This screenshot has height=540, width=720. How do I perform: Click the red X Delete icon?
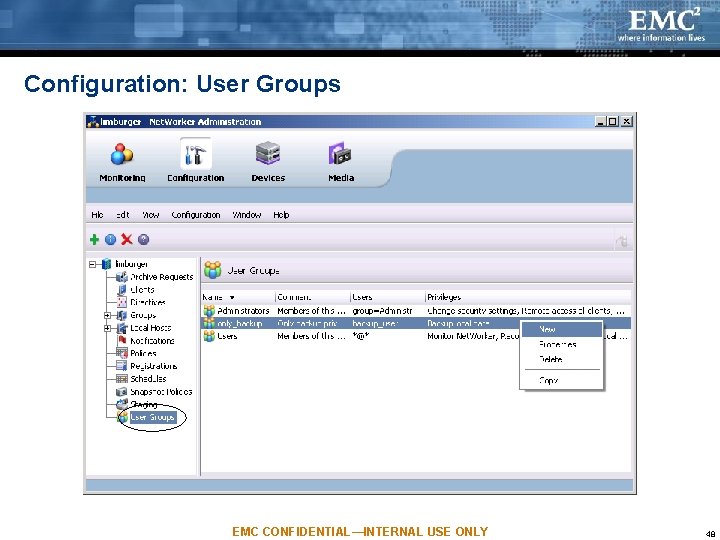[127, 239]
